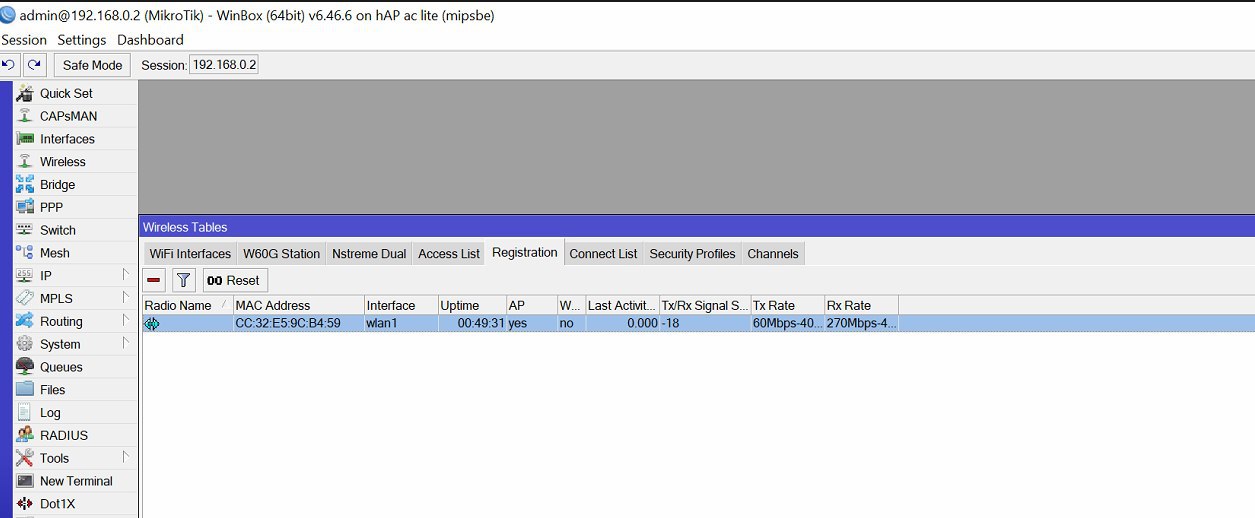Toggle the Safe Mode button

point(92,65)
